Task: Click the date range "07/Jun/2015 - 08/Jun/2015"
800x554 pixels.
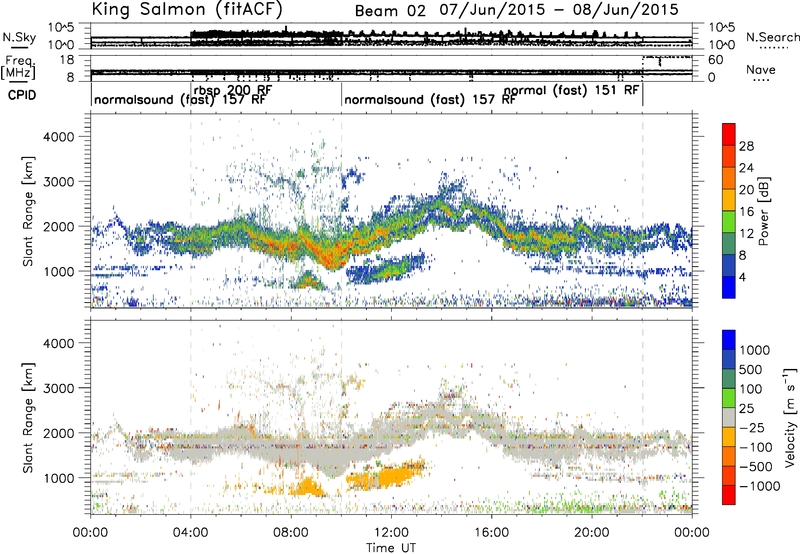Action: pyautogui.click(x=559, y=10)
